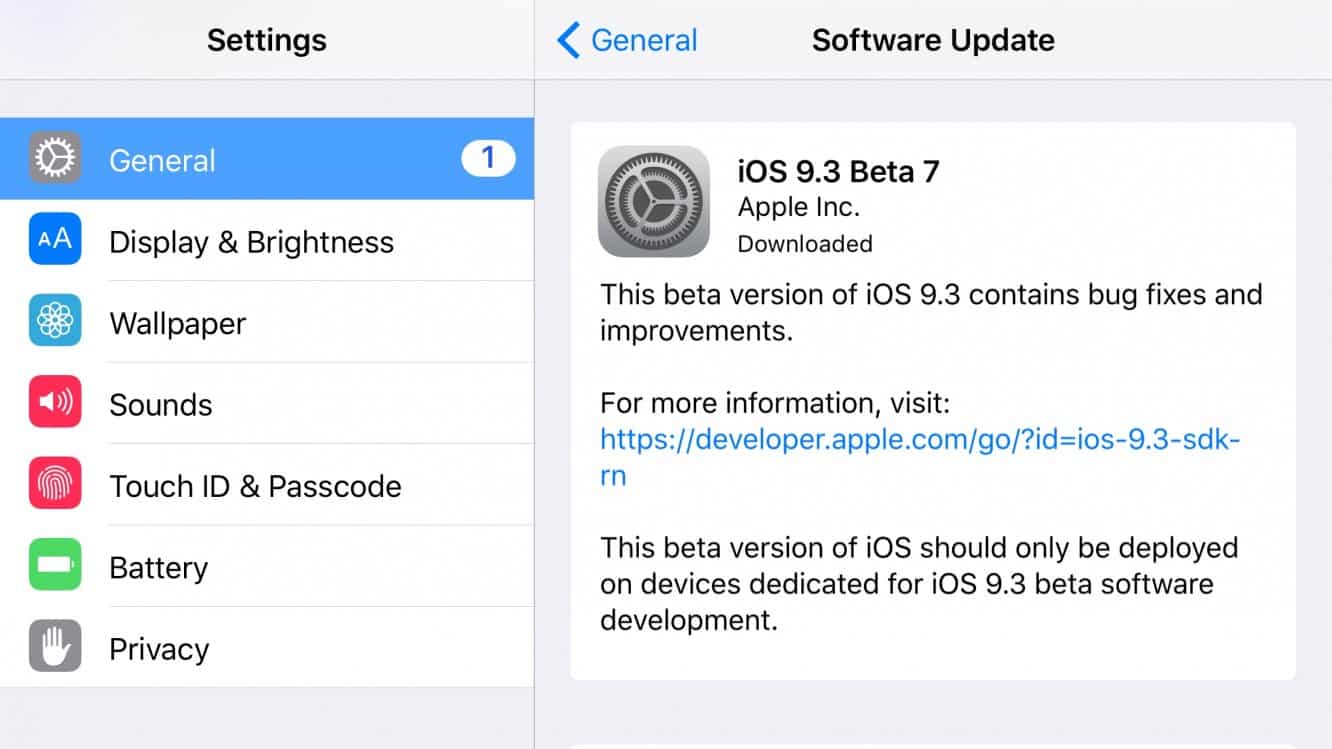Click the notification badge on General
The height and width of the screenshot is (749, 1332).
click(x=488, y=158)
